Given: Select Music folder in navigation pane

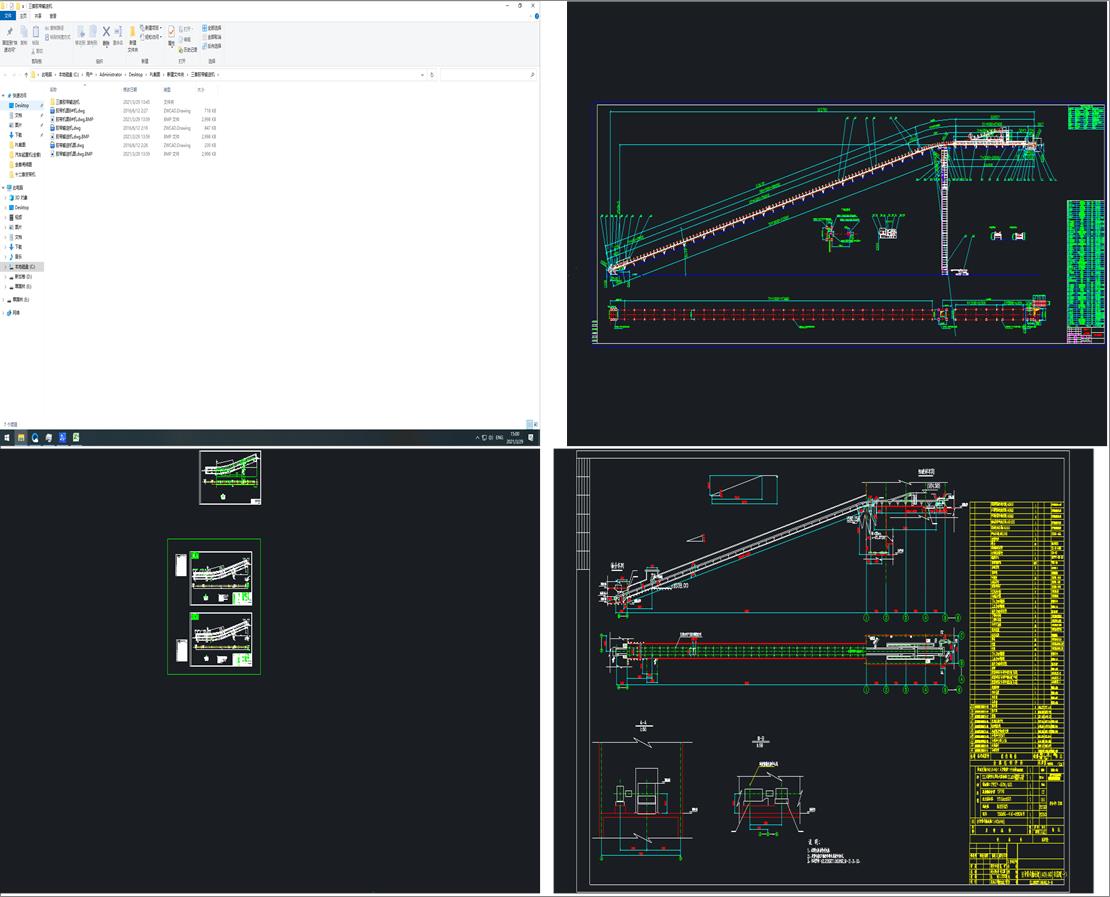Looking at the screenshot, I should pos(18,257).
